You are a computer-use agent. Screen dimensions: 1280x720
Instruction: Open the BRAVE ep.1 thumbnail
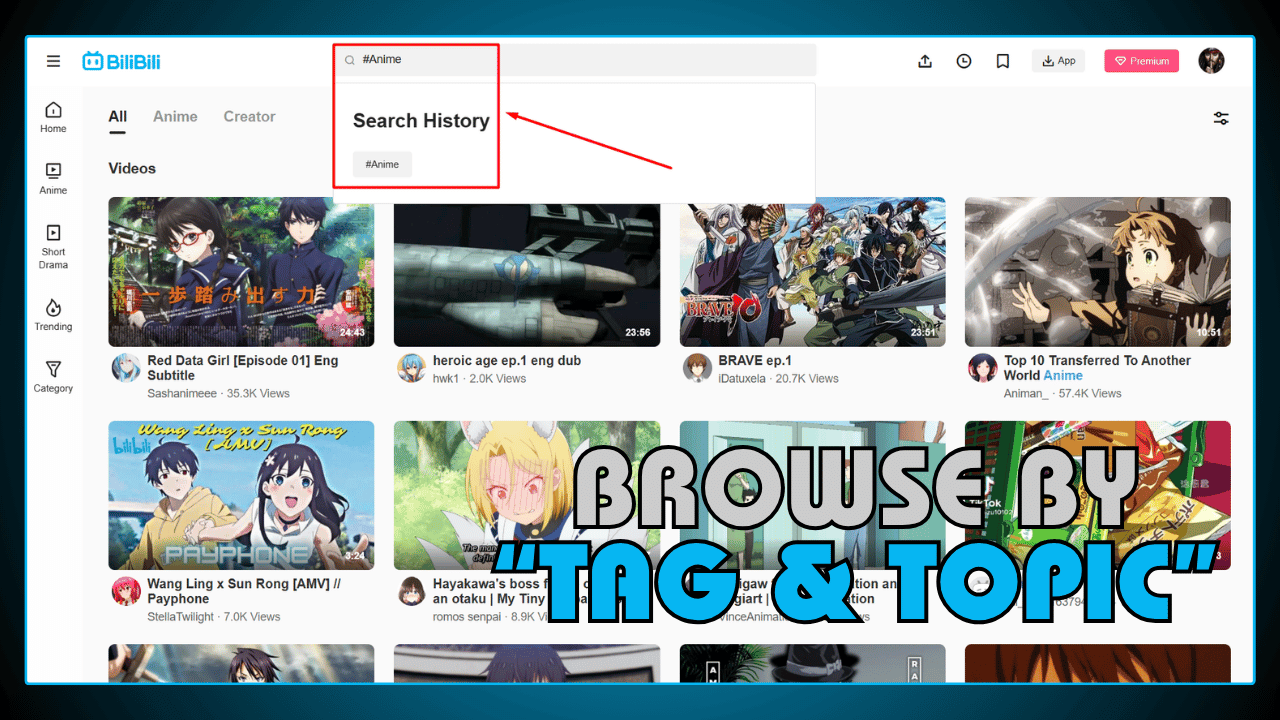(812, 272)
